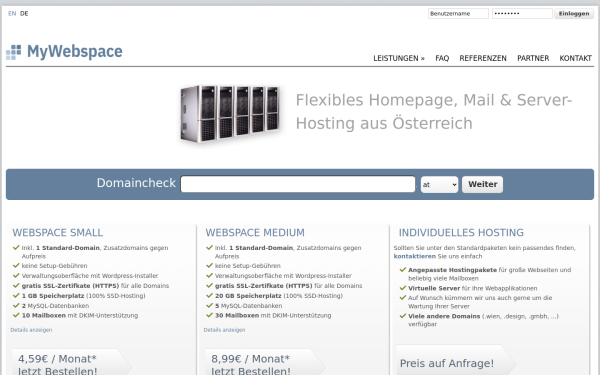Switch language to EN
This screenshot has height=375, width=600.
[12, 13]
